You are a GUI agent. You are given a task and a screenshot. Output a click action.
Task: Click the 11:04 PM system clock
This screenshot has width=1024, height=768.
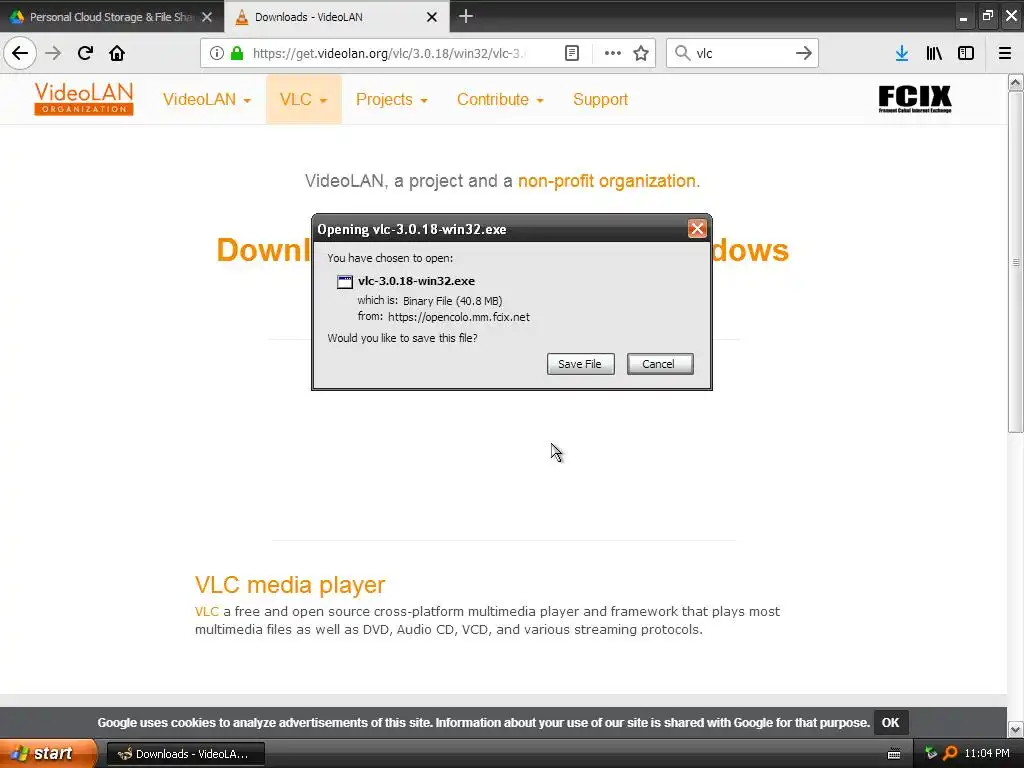[987, 753]
